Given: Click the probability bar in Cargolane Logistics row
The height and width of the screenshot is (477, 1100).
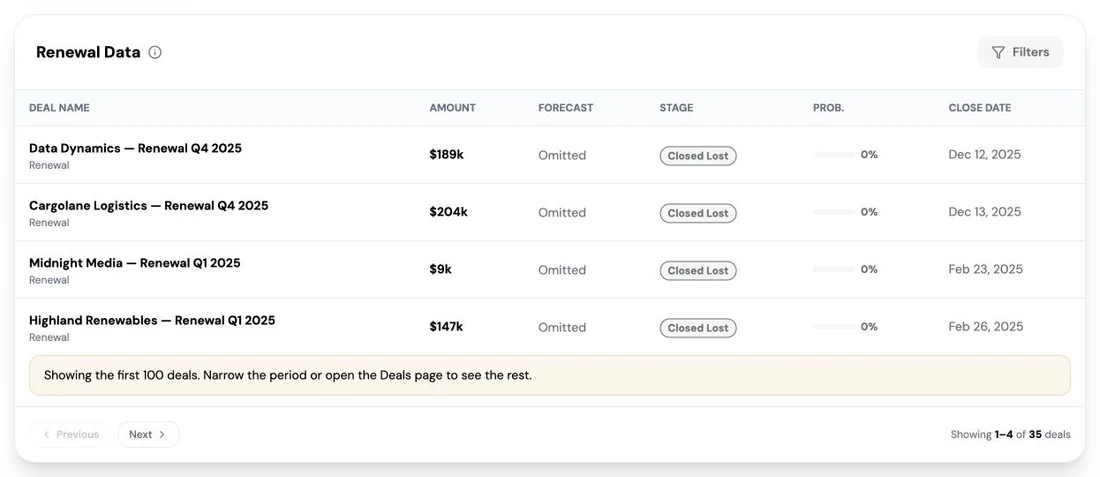Looking at the screenshot, I should coord(833,213).
